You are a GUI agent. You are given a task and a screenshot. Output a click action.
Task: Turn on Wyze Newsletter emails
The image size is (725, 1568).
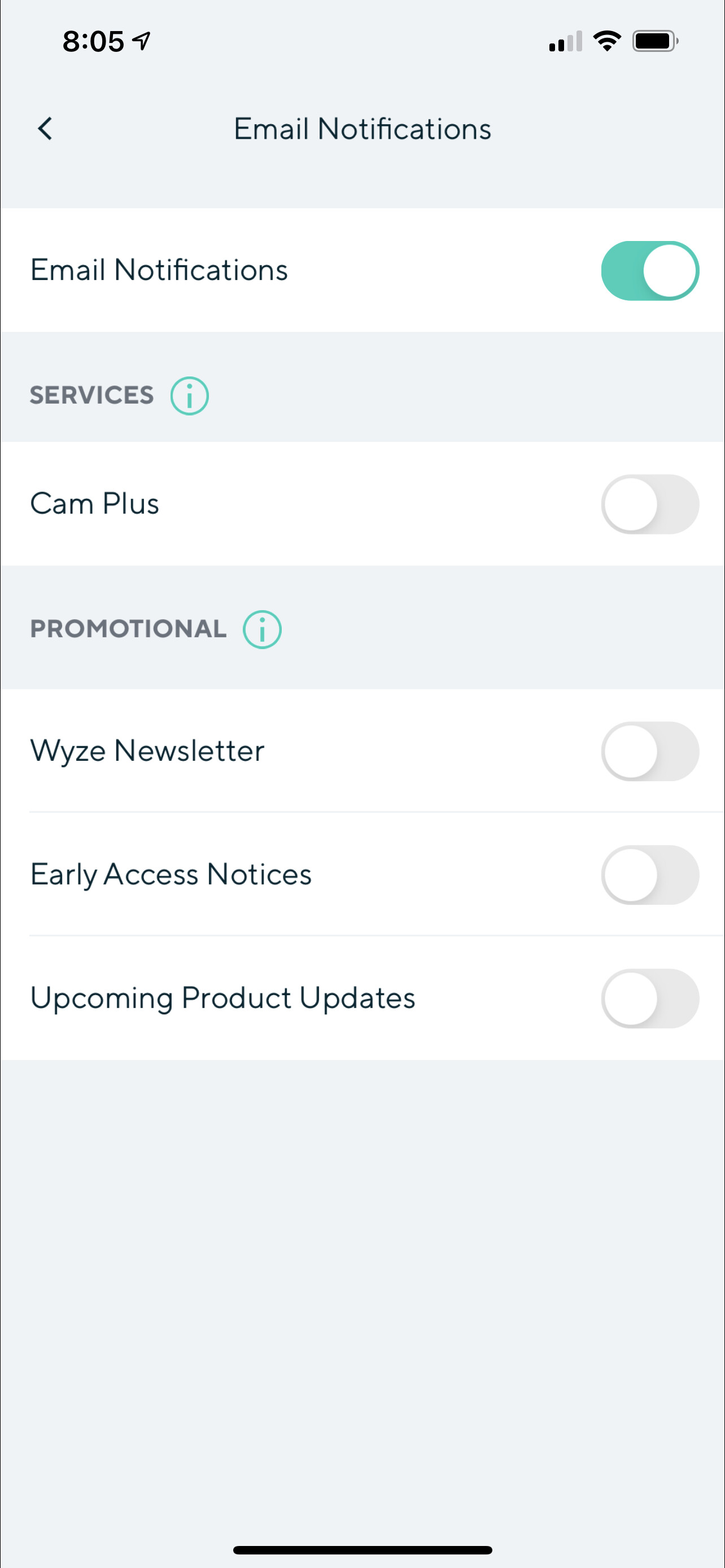coord(649,751)
